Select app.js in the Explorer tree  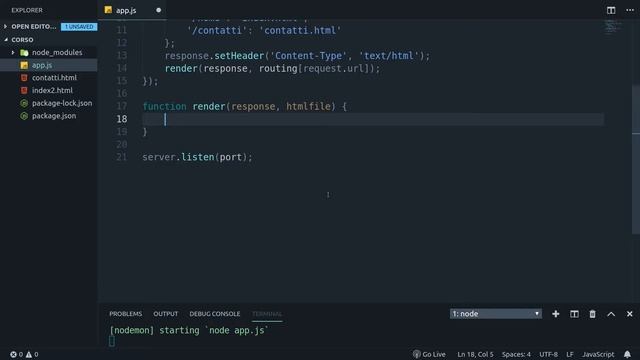49,65
